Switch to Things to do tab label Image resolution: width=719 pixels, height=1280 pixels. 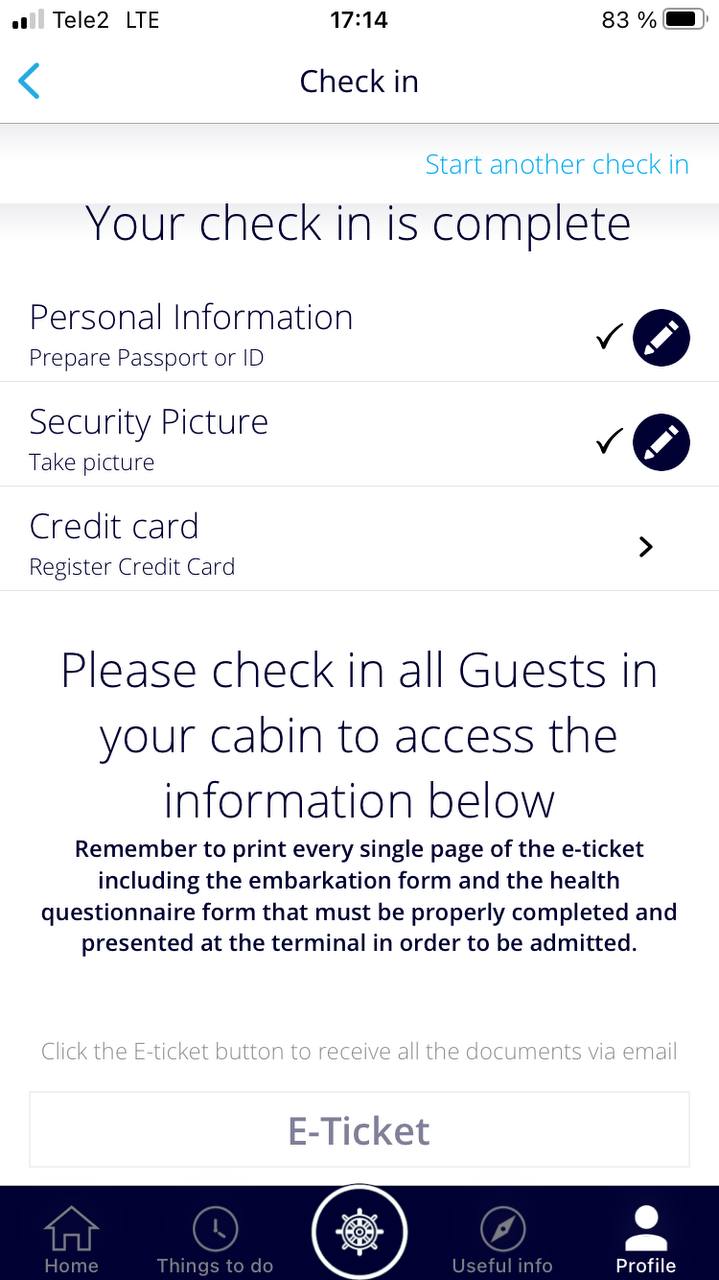[215, 1266]
